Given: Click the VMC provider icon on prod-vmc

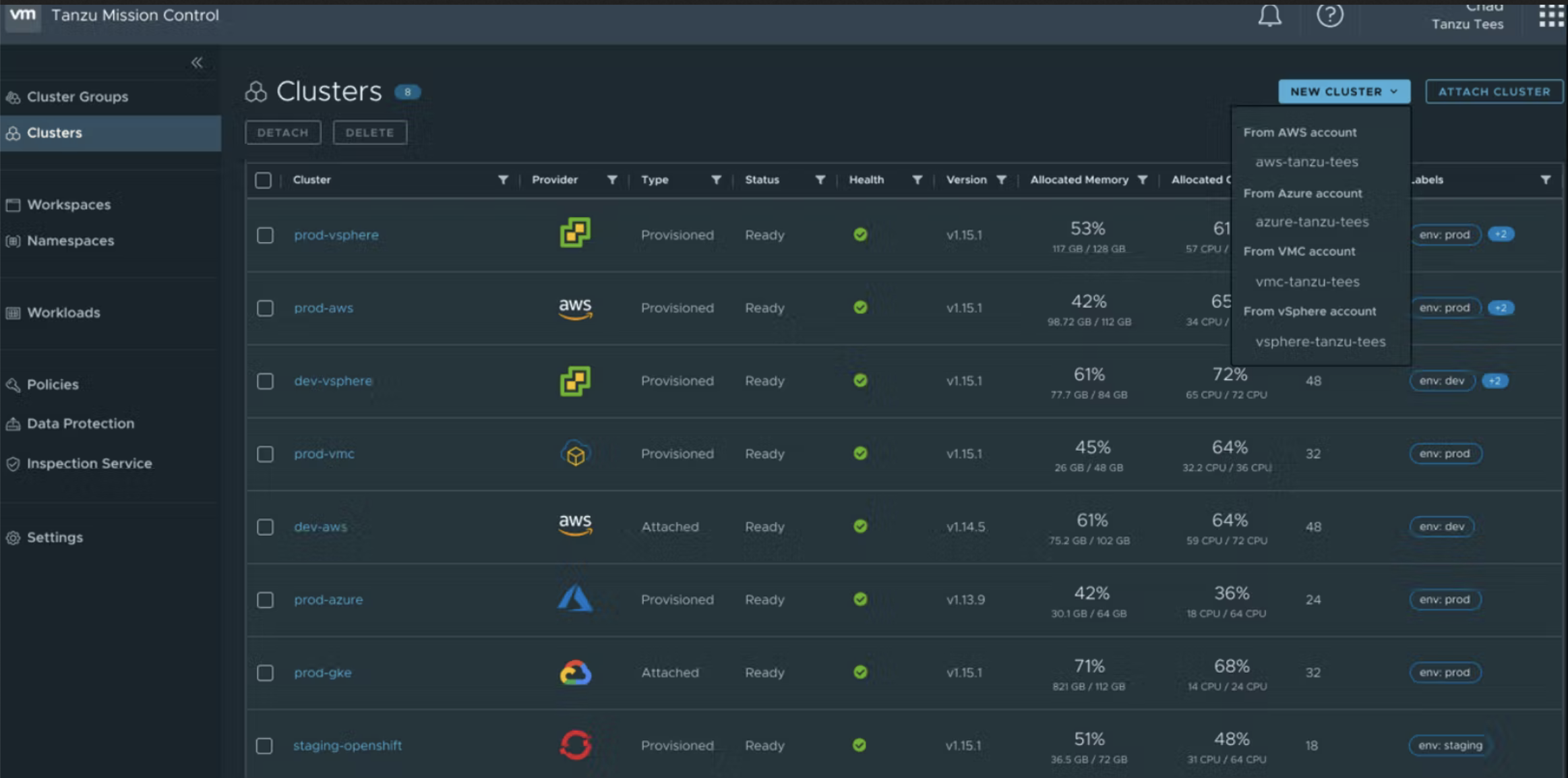Looking at the screenshot, I should click(575, 453).
